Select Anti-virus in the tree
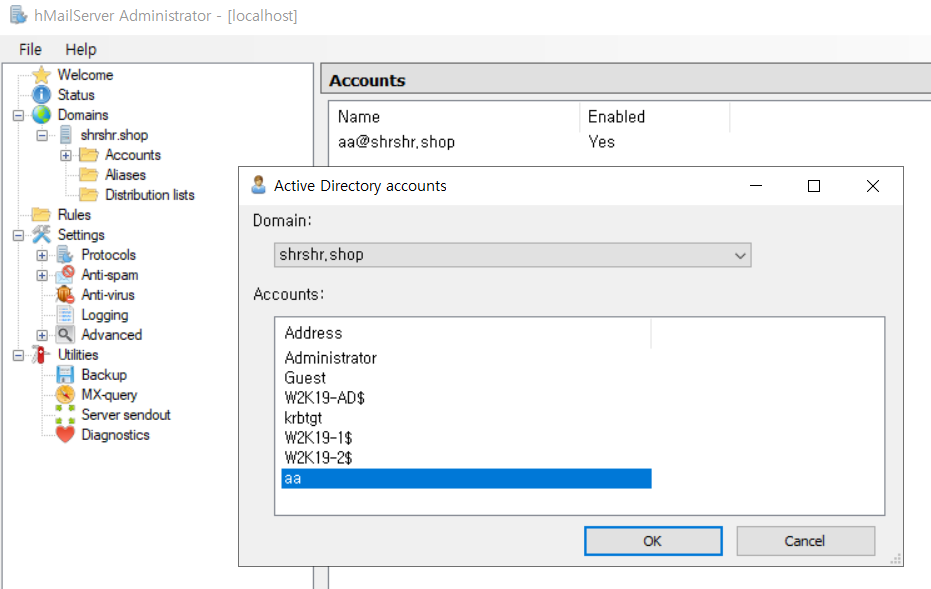Image resolution: width=931 pixels, height=589 pixels. point(108,294)
